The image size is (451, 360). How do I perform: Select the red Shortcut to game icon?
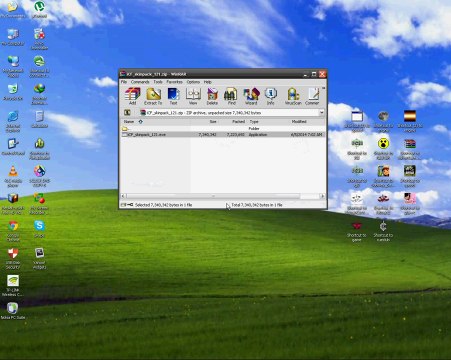[357, 231]
